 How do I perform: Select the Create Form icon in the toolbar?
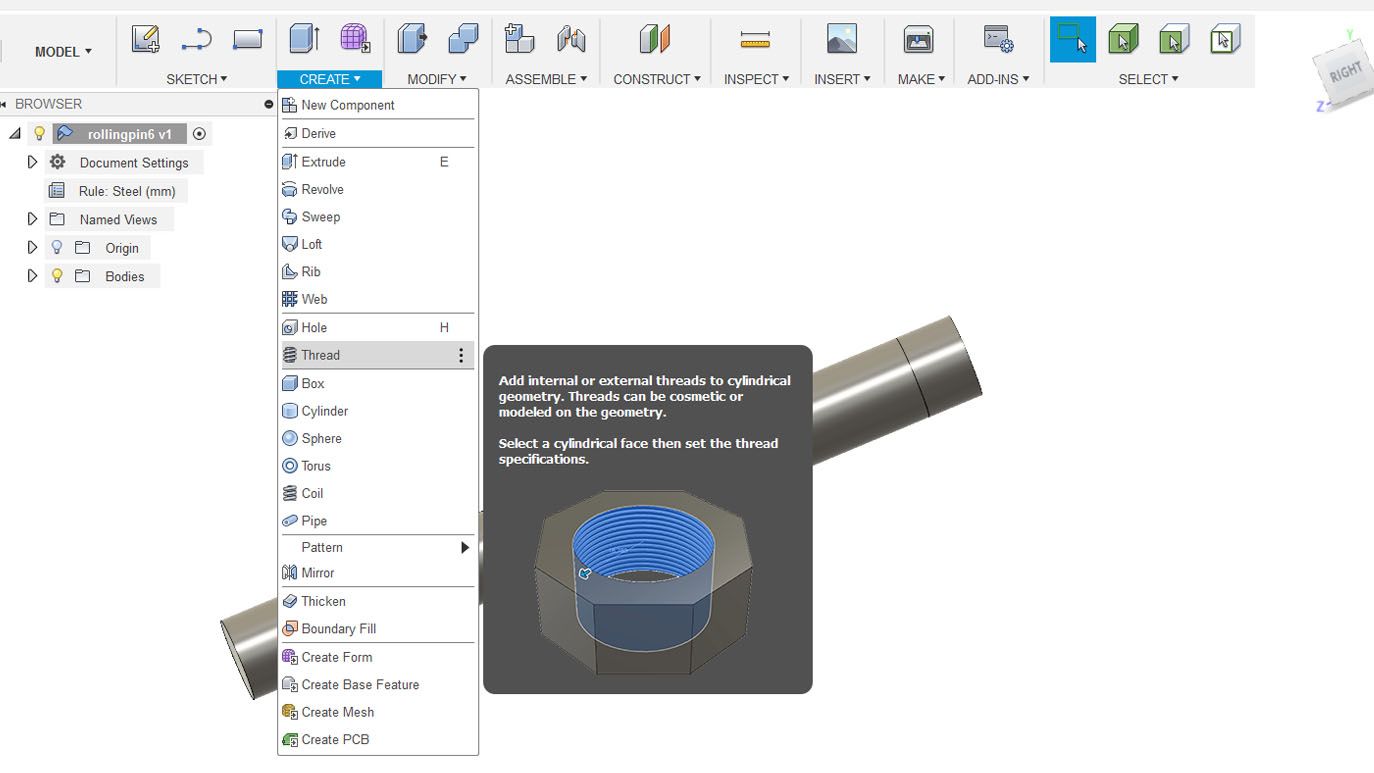[354, 39]
